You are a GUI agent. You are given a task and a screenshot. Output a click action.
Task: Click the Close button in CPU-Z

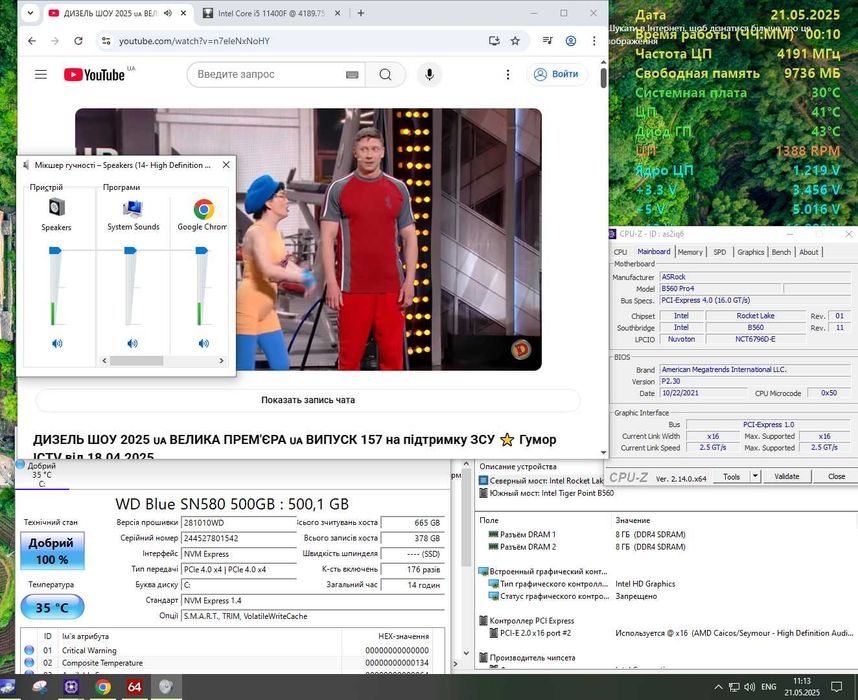pyautogui.click(x=836, y=476)
